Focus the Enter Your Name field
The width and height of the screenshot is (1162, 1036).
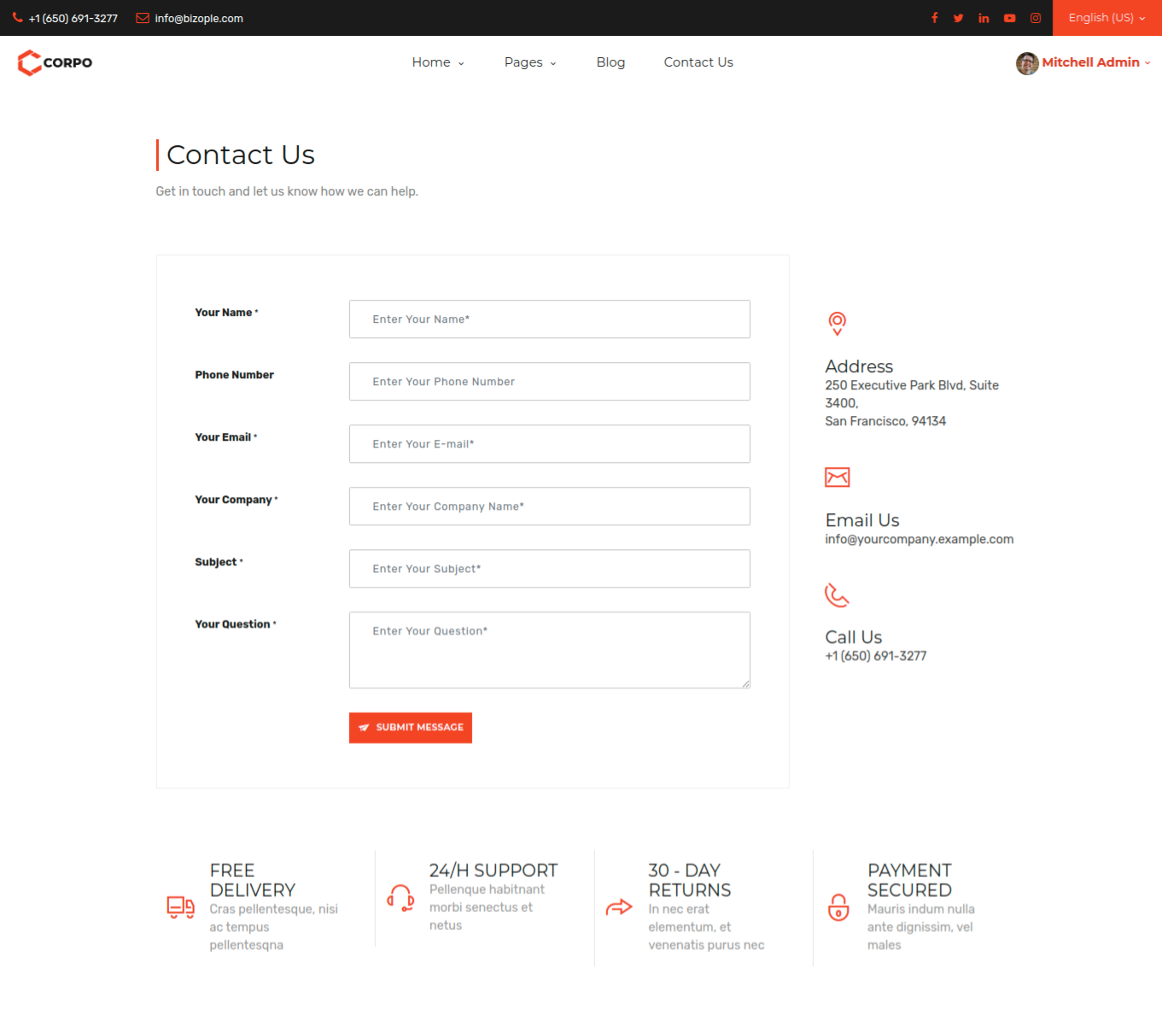click(x=549, y=319)
